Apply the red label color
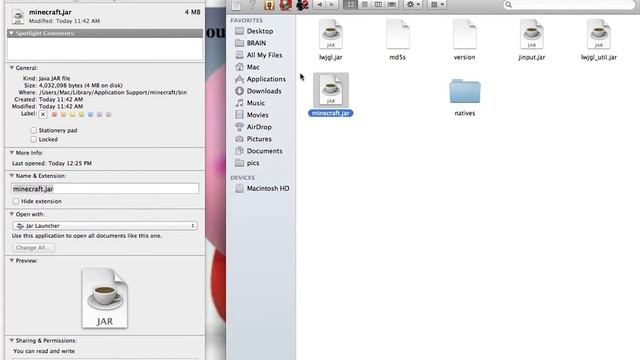 point(54,115)
